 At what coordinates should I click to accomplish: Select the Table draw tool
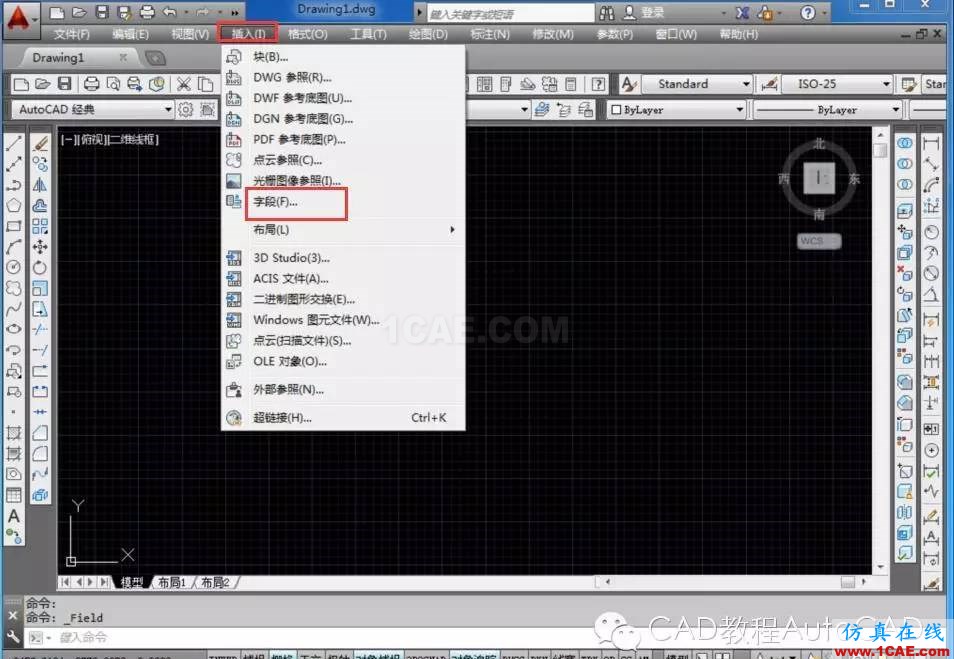[x=13, y=495]
